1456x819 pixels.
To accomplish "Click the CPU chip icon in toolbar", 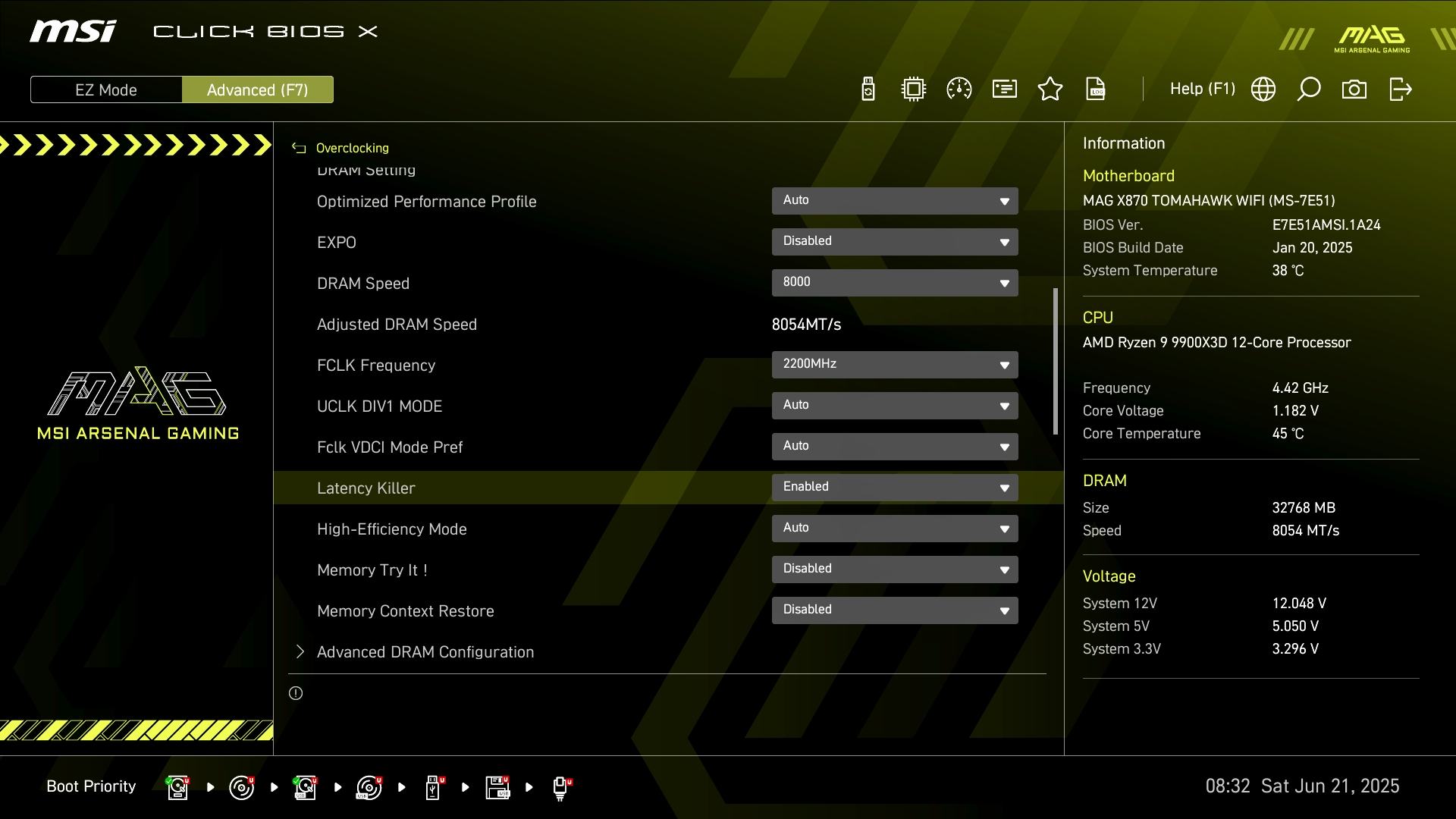I will click(x=914, y=89).
